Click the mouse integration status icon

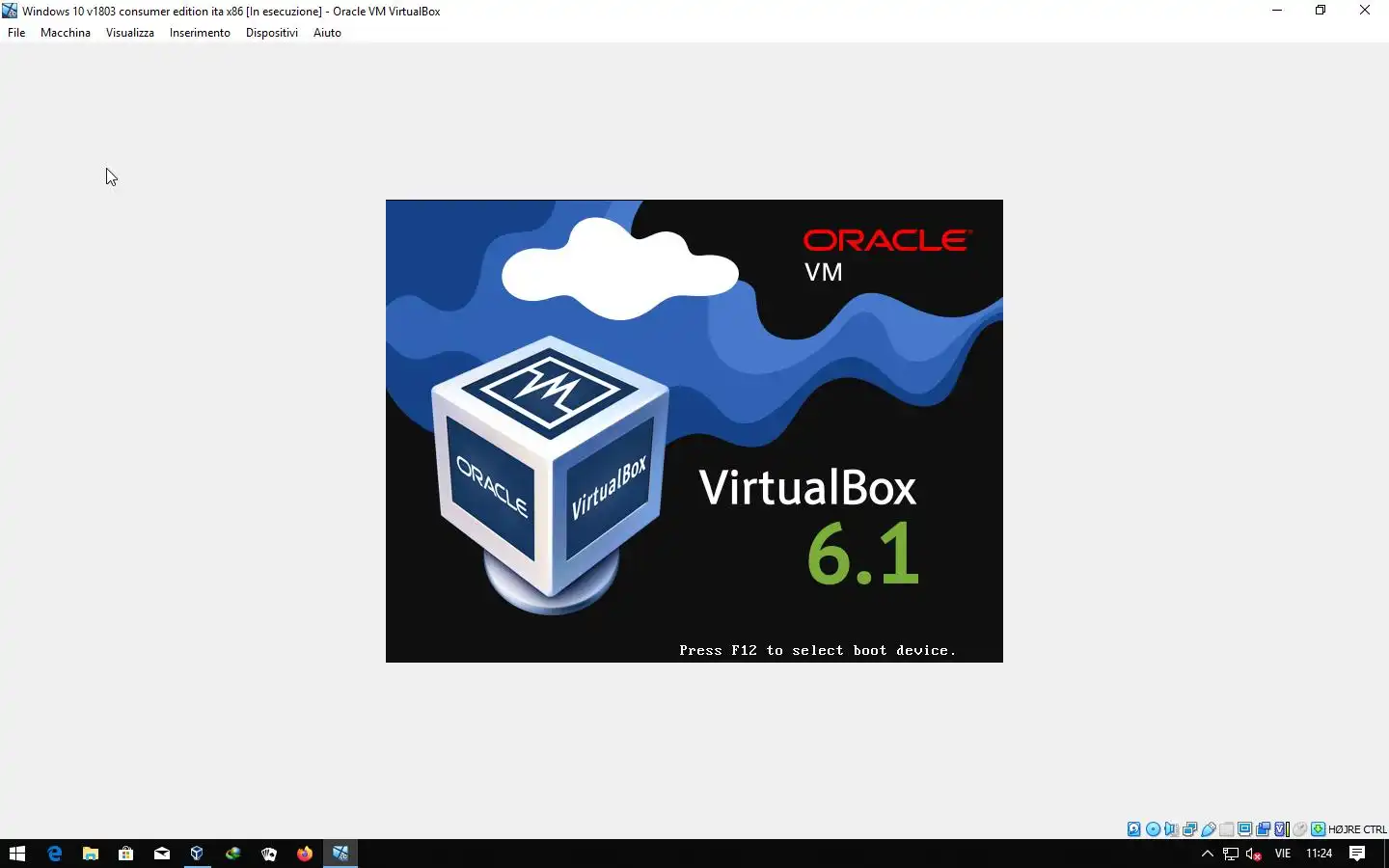coord(1299,829)
